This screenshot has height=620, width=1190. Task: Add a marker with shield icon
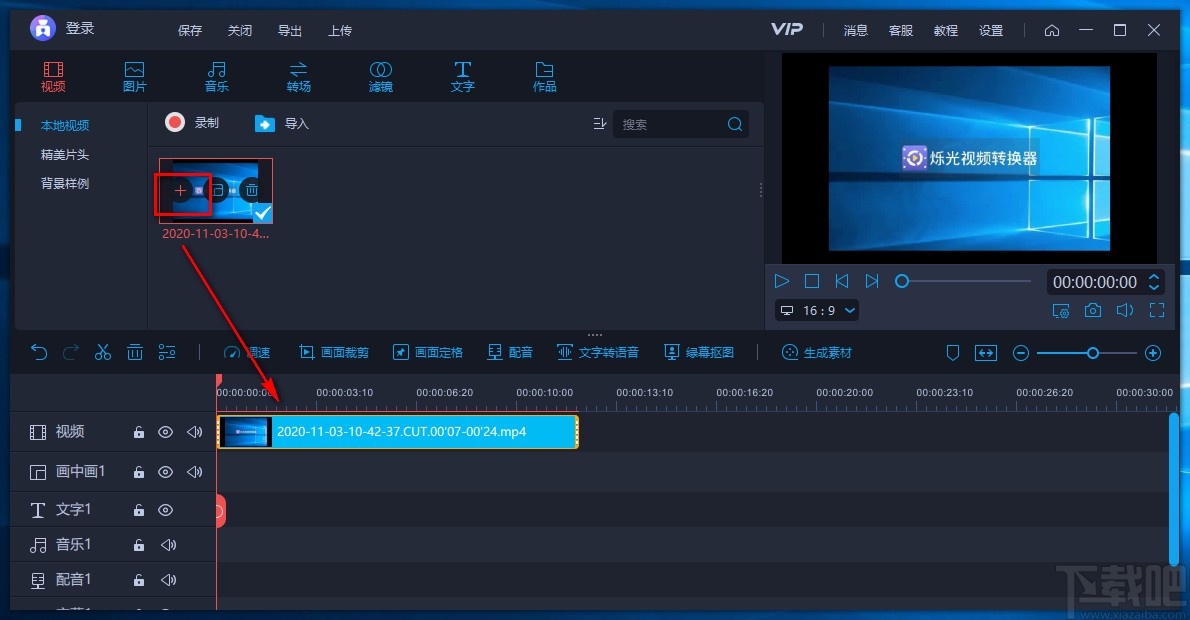(x=952, y=352)
